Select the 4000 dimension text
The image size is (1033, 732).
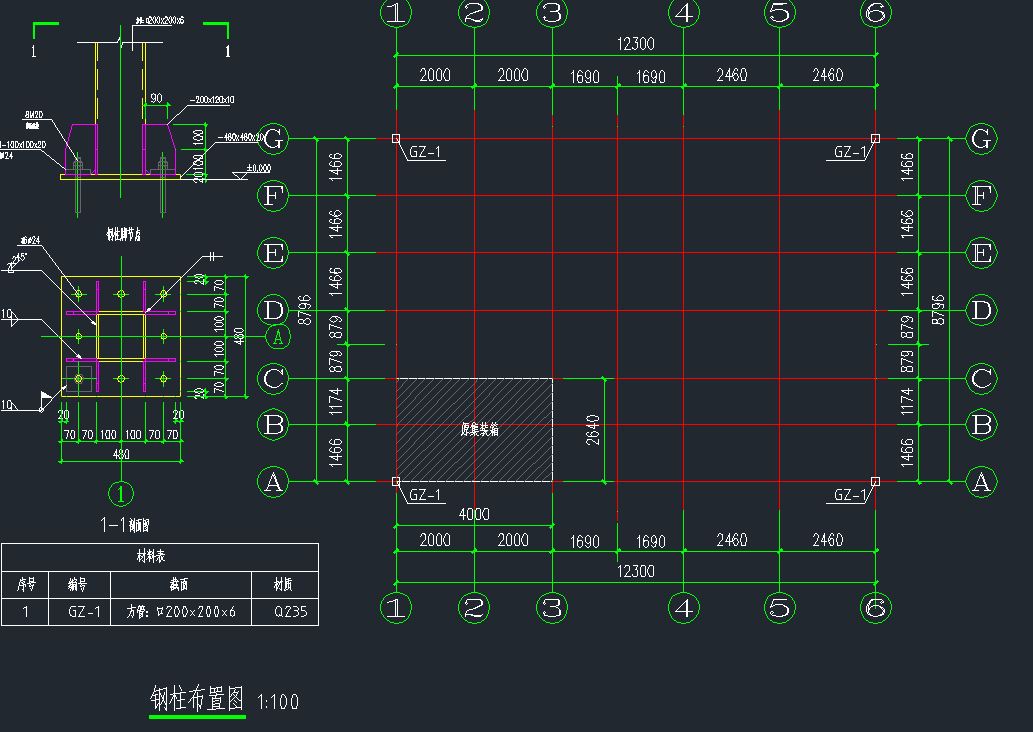(474, 515)
